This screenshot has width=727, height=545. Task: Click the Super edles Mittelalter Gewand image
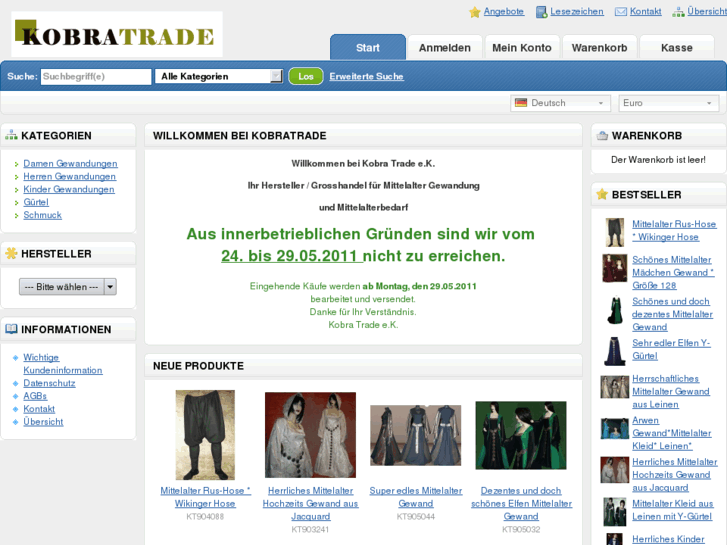[415, 435]
